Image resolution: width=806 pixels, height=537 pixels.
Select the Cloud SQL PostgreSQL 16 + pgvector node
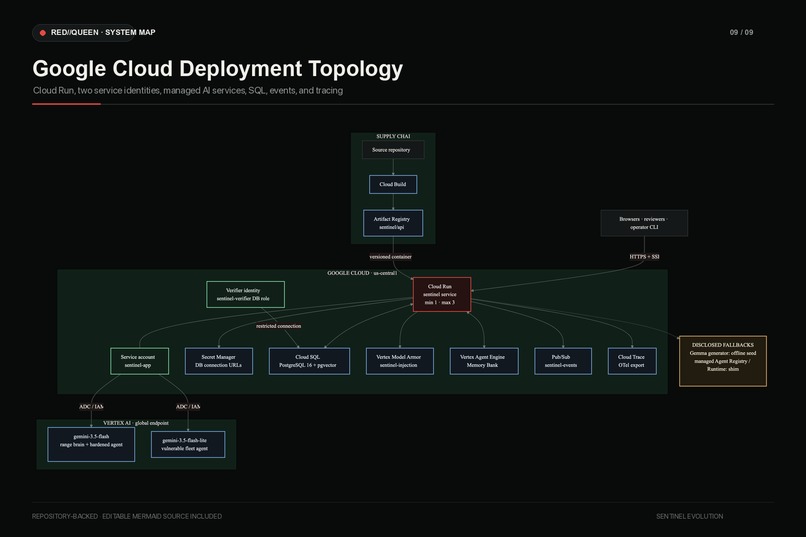[309, 361]
